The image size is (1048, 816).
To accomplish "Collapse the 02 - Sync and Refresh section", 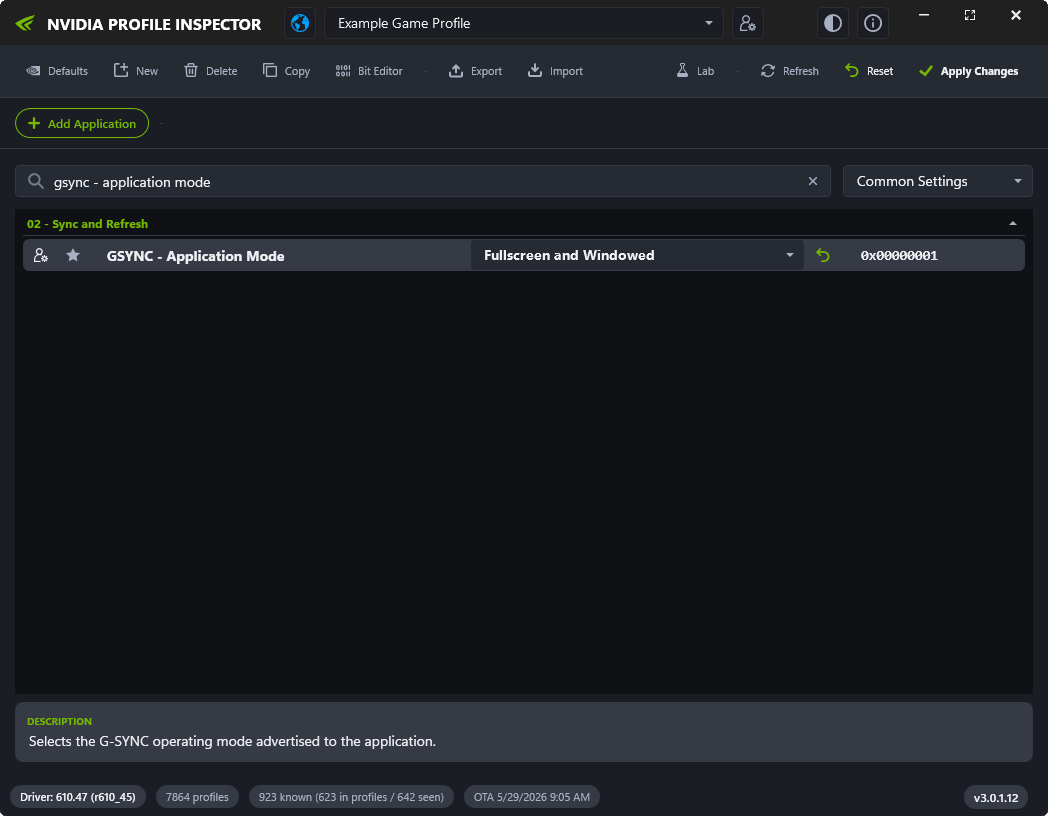I will pos(1013,224).
